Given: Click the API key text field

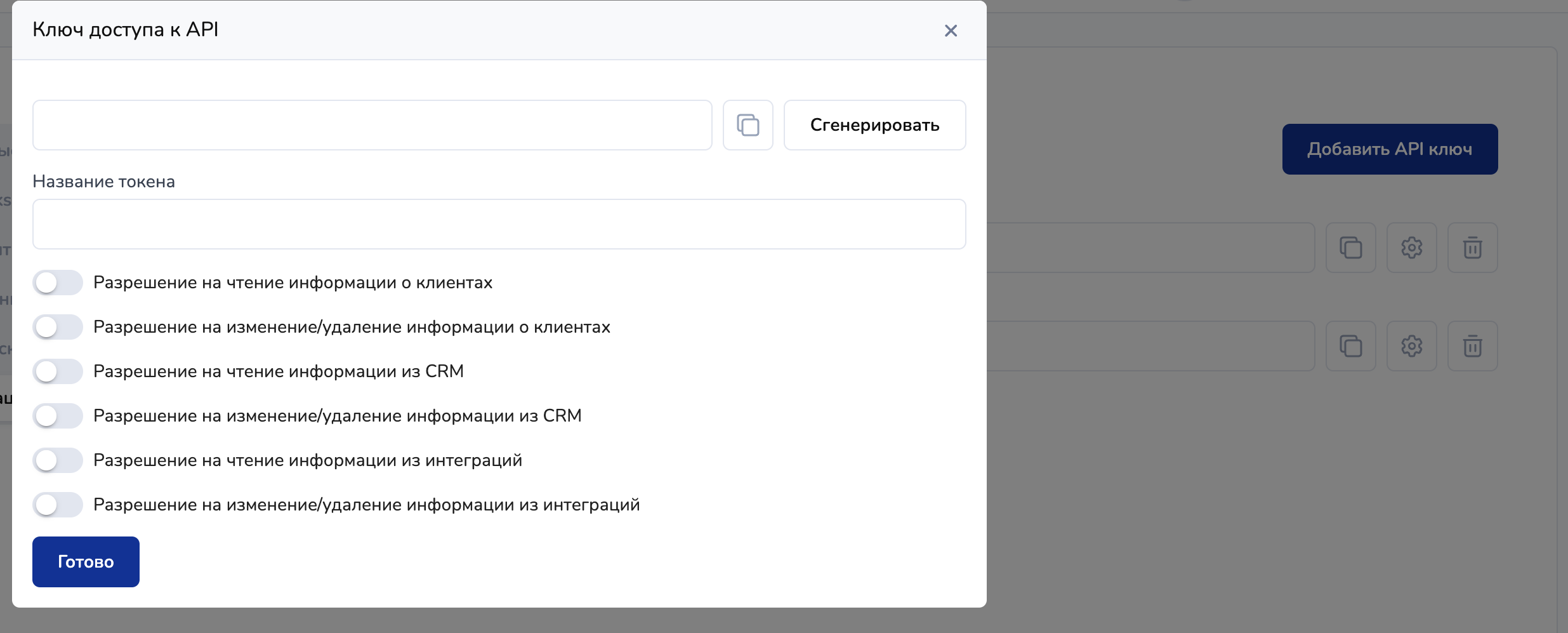Looking at the screenshot, I should pos(372,125).
